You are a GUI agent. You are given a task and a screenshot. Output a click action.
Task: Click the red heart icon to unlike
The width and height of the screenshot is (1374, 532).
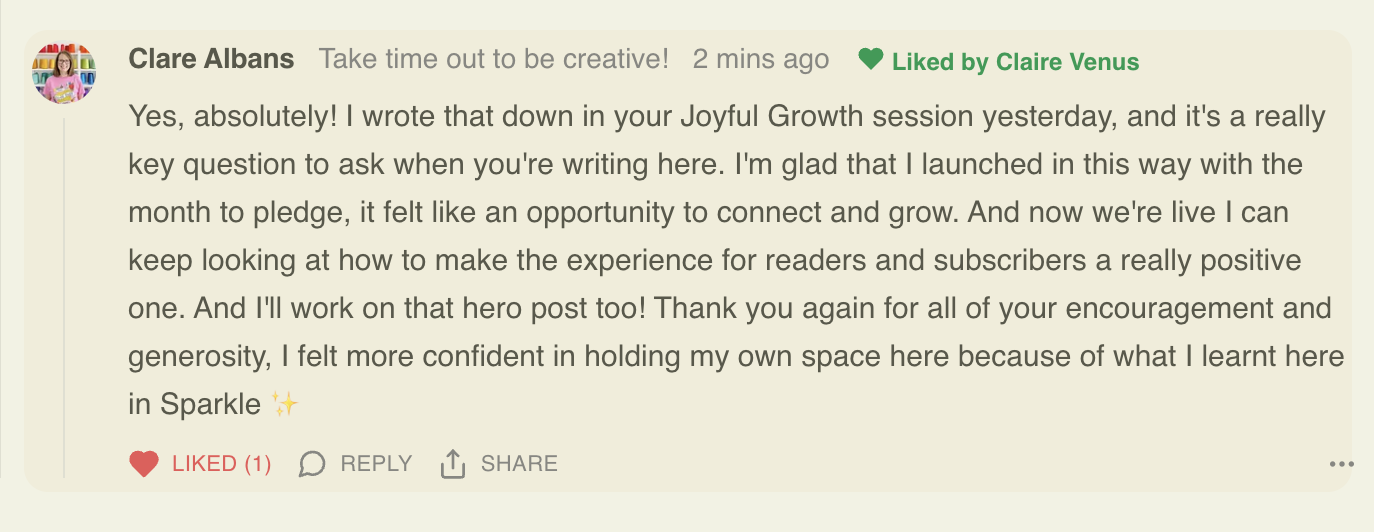coord(144,464)
